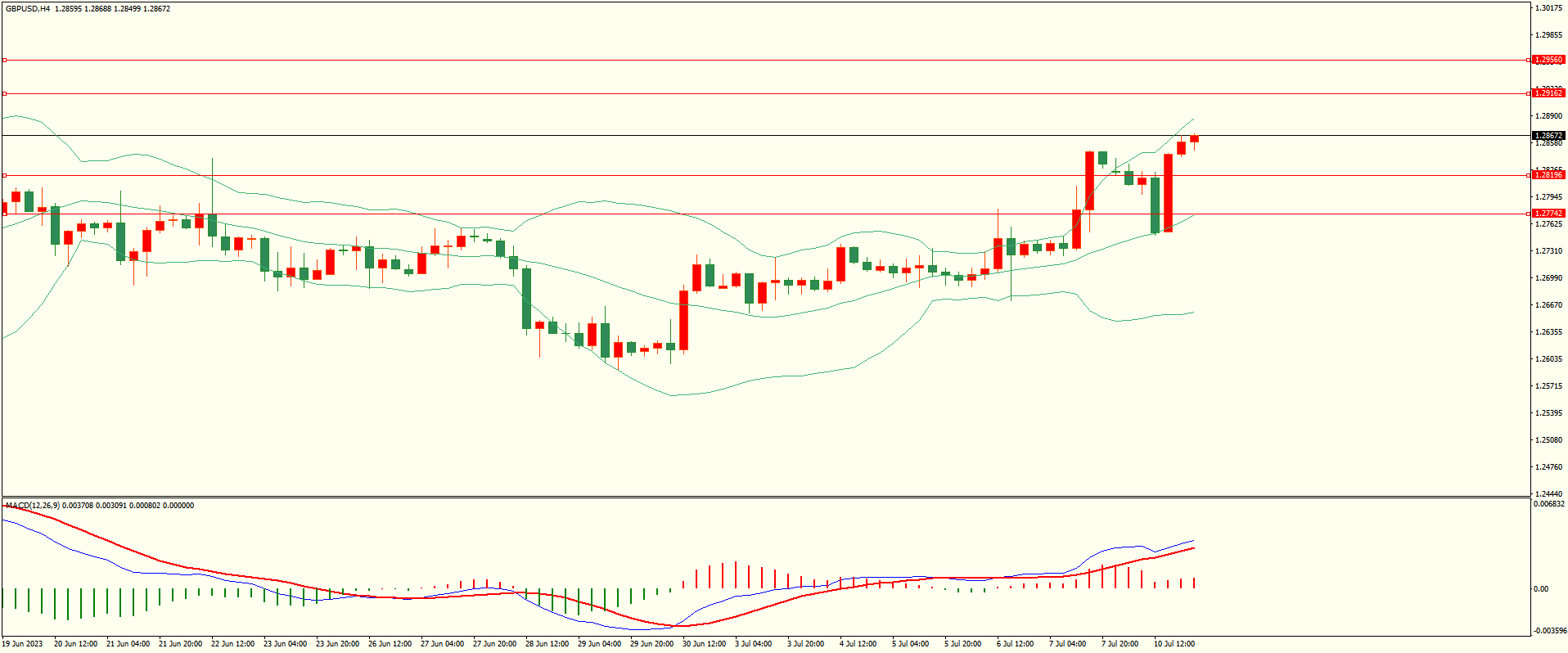Click the 1.24440 bottom price scale value
This screenshot has width=1568, height=653.
(1548, 494)
